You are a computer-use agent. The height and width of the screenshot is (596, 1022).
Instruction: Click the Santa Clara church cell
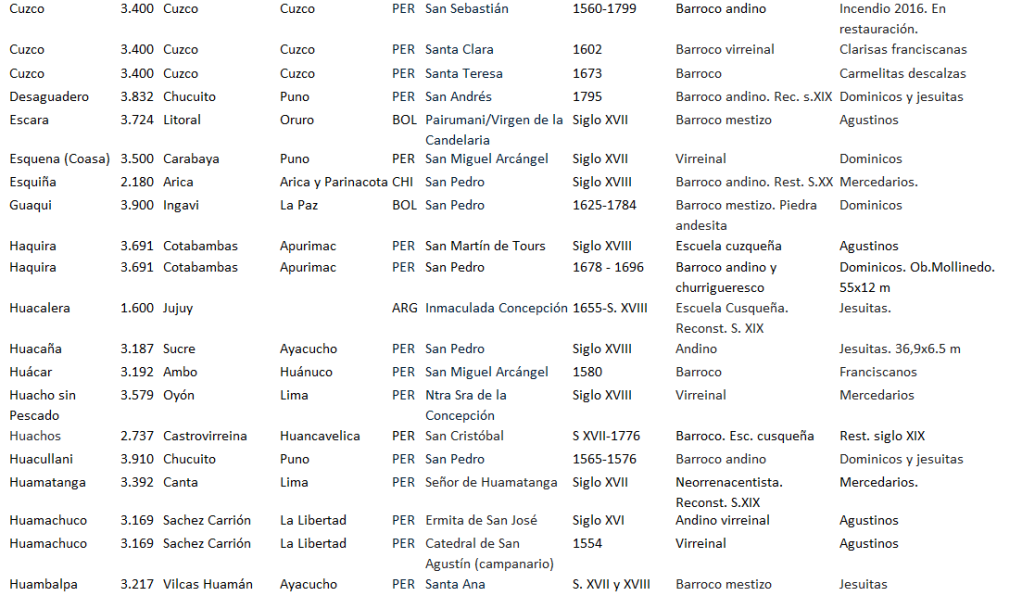coord(459,49)
